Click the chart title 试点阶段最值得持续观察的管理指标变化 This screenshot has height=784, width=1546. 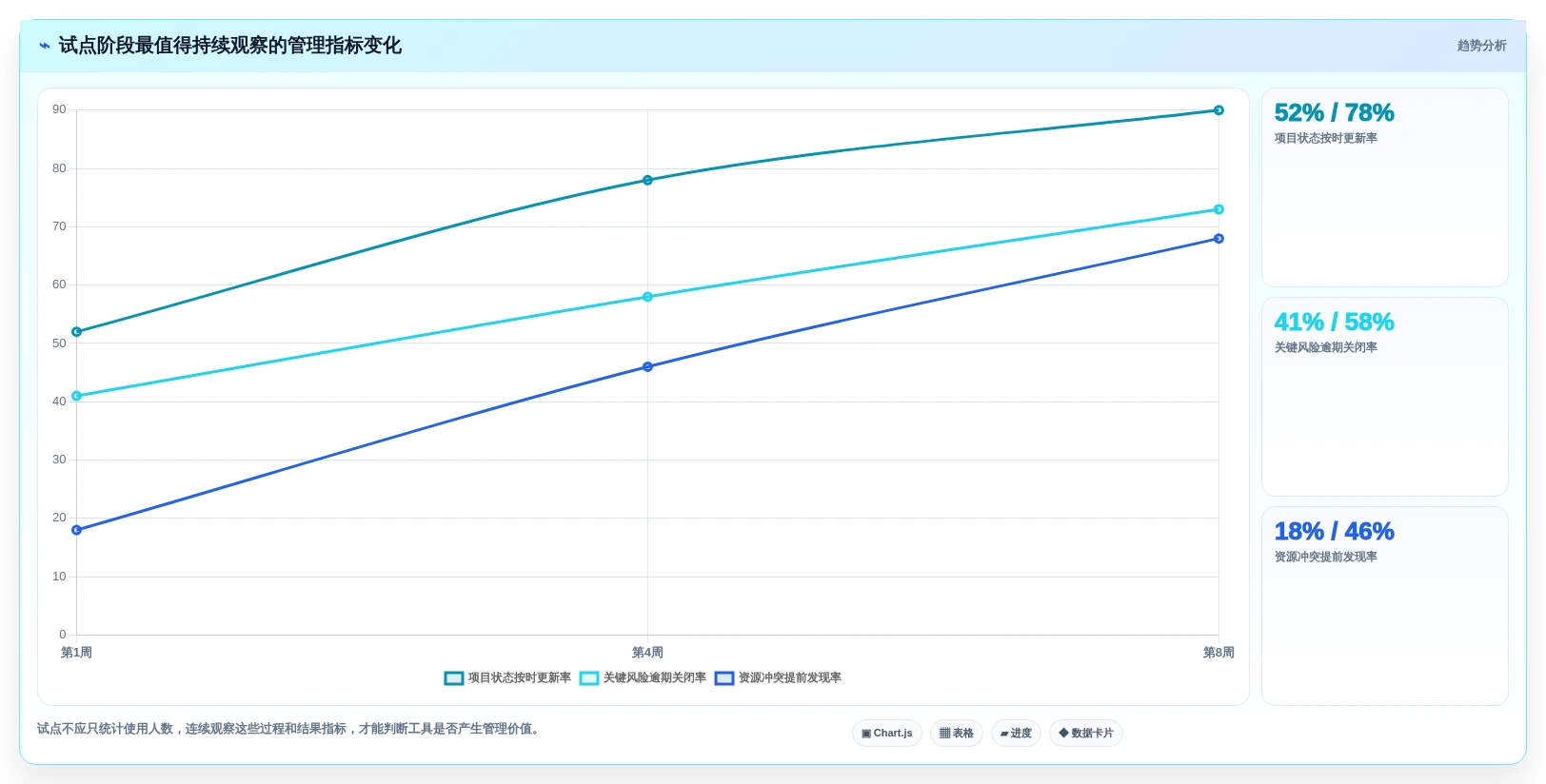229,46
